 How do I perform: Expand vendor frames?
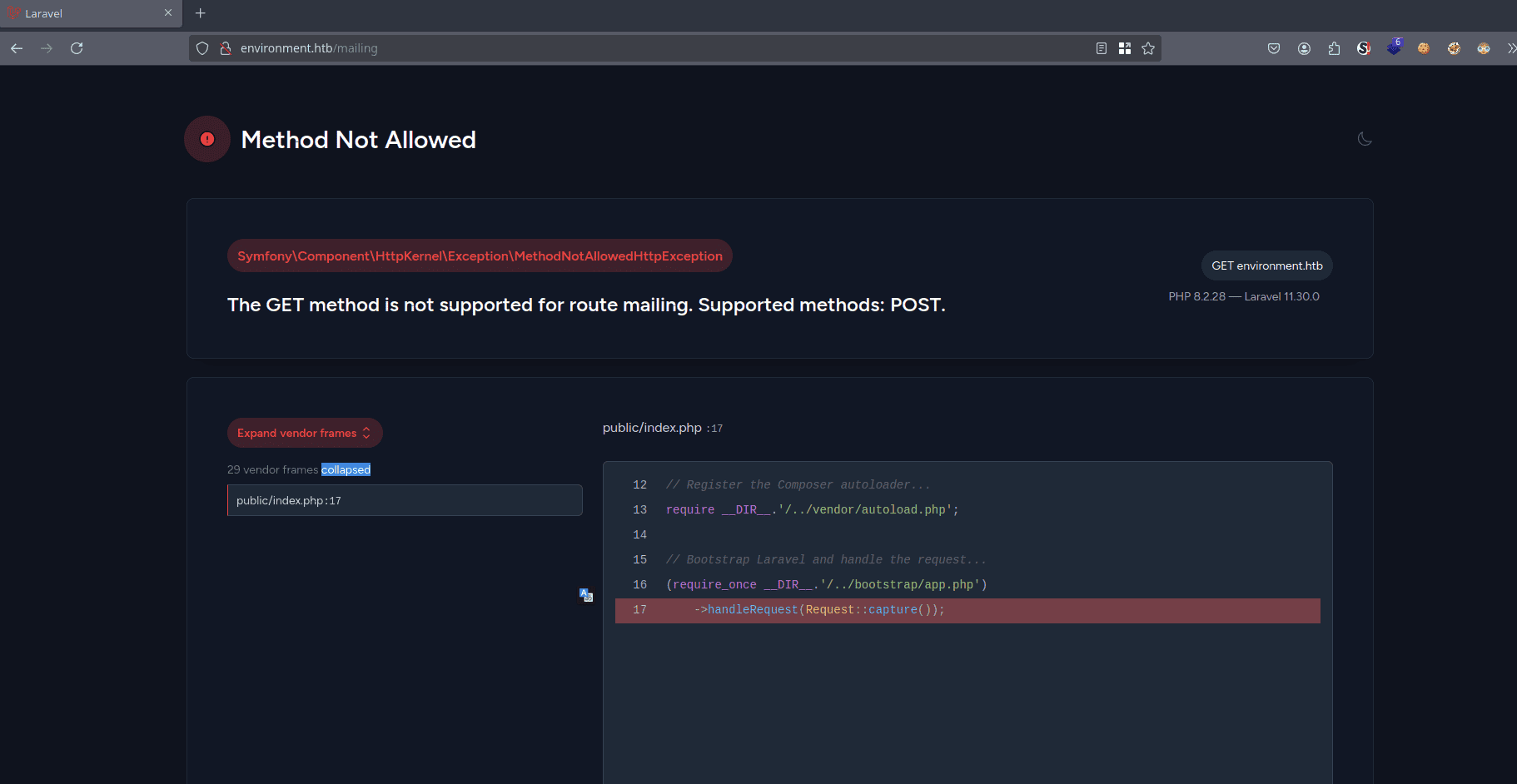pos(305,433)
